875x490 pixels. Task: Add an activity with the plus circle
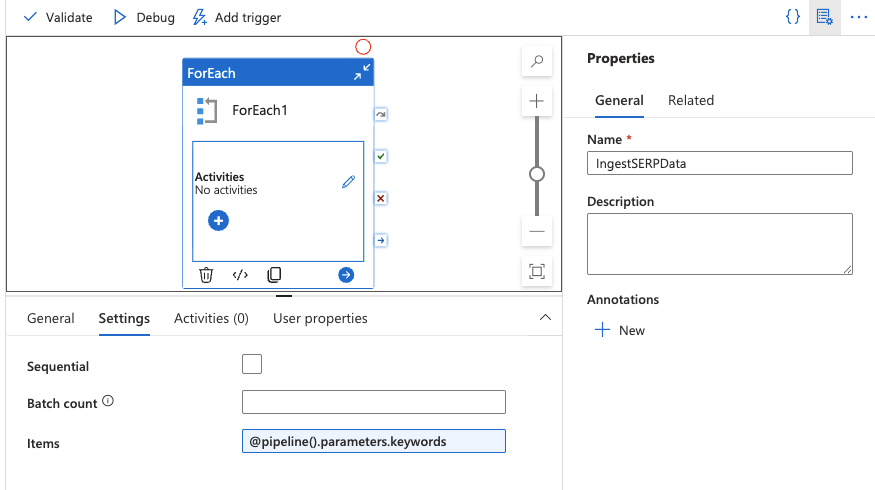point(218,221)
